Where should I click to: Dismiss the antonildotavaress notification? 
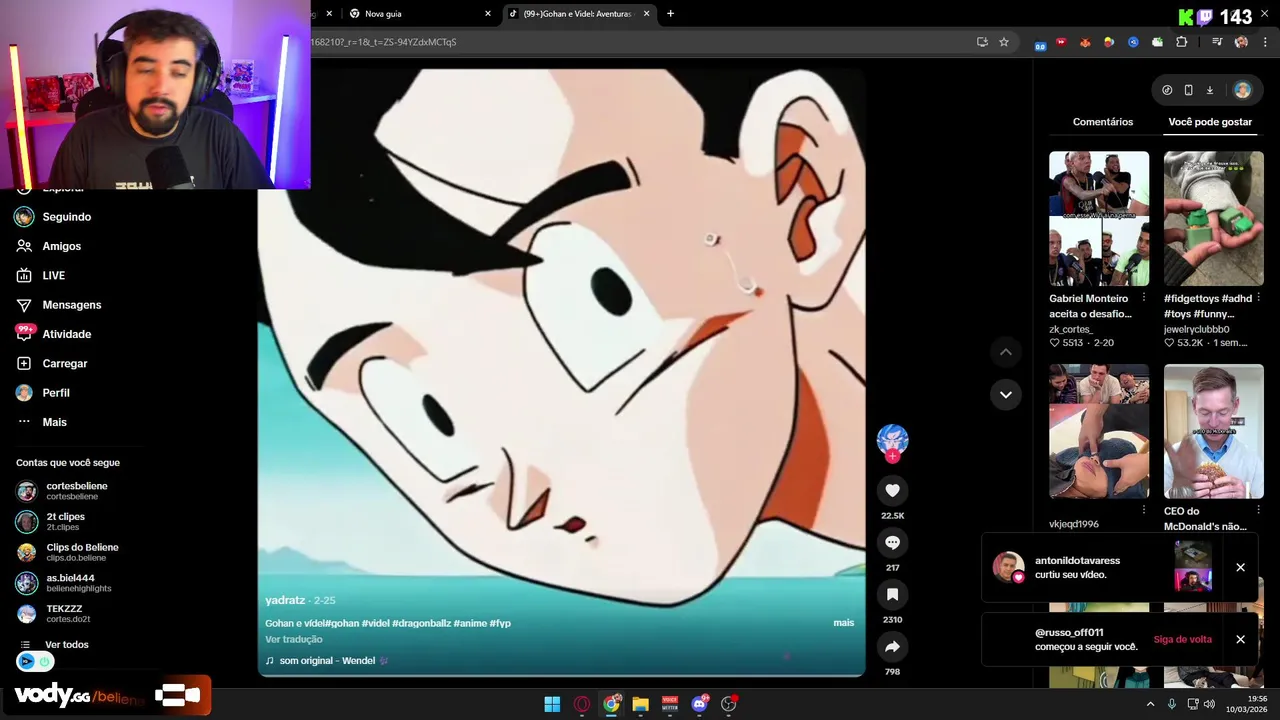coord(1240,567)
